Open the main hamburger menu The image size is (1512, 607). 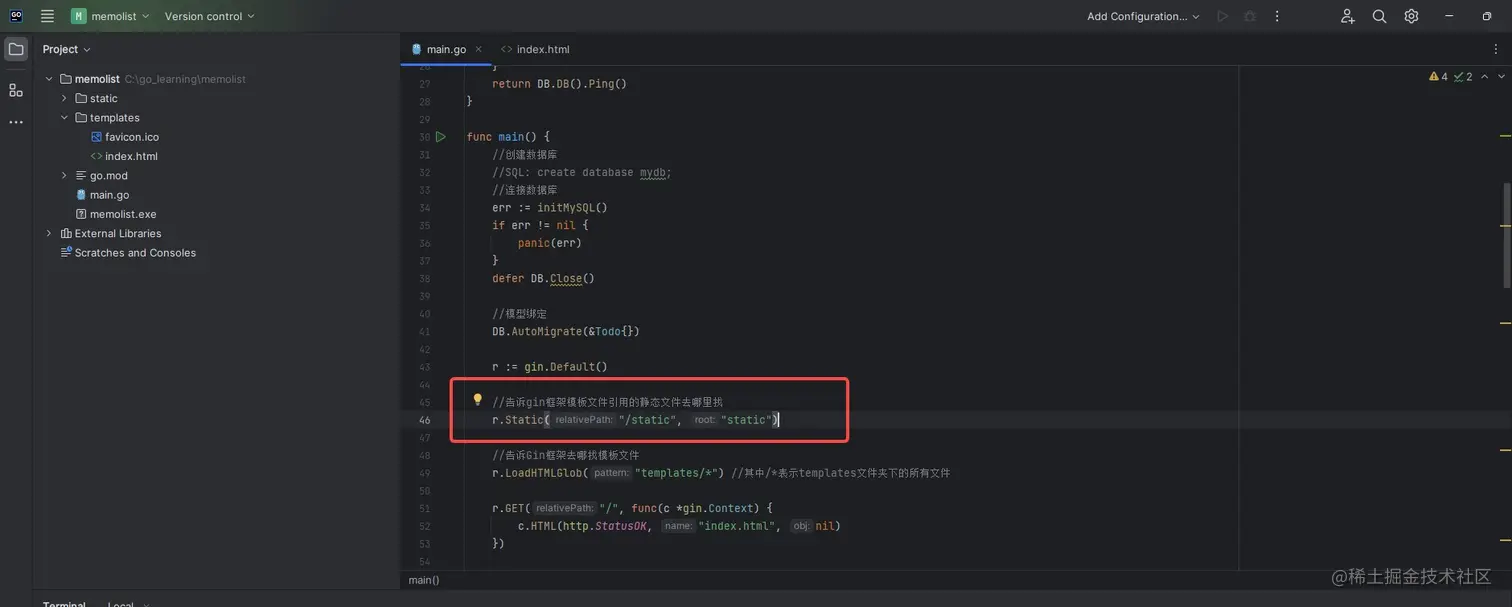pyautogui.click(x=47, y=16)
